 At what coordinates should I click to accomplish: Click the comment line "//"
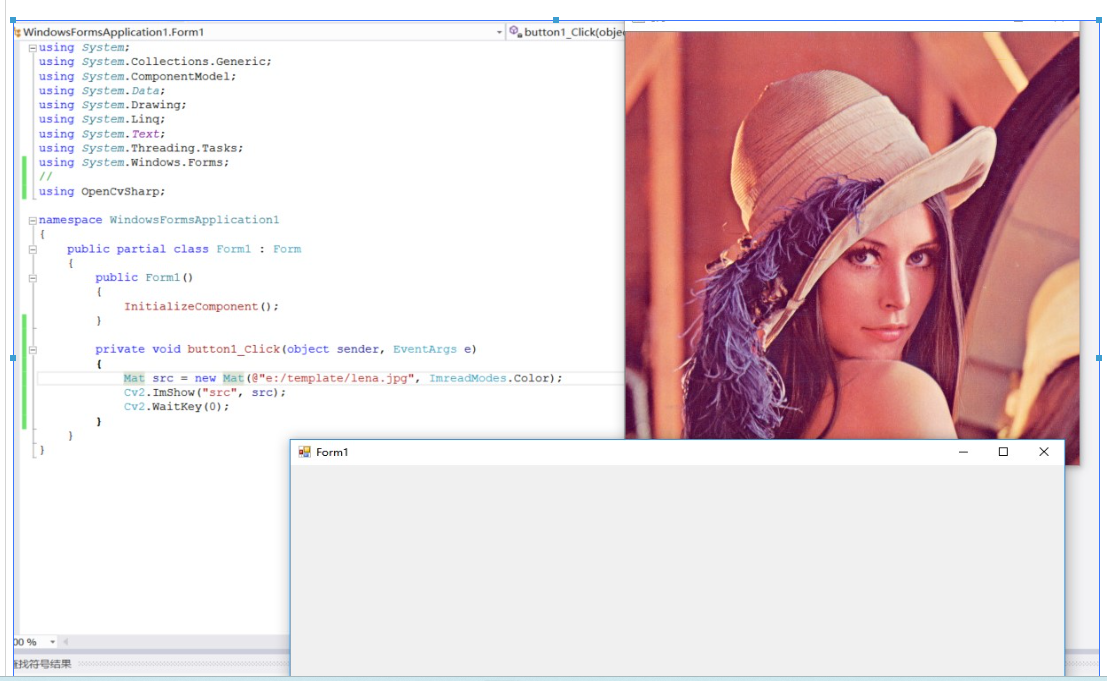45,176
